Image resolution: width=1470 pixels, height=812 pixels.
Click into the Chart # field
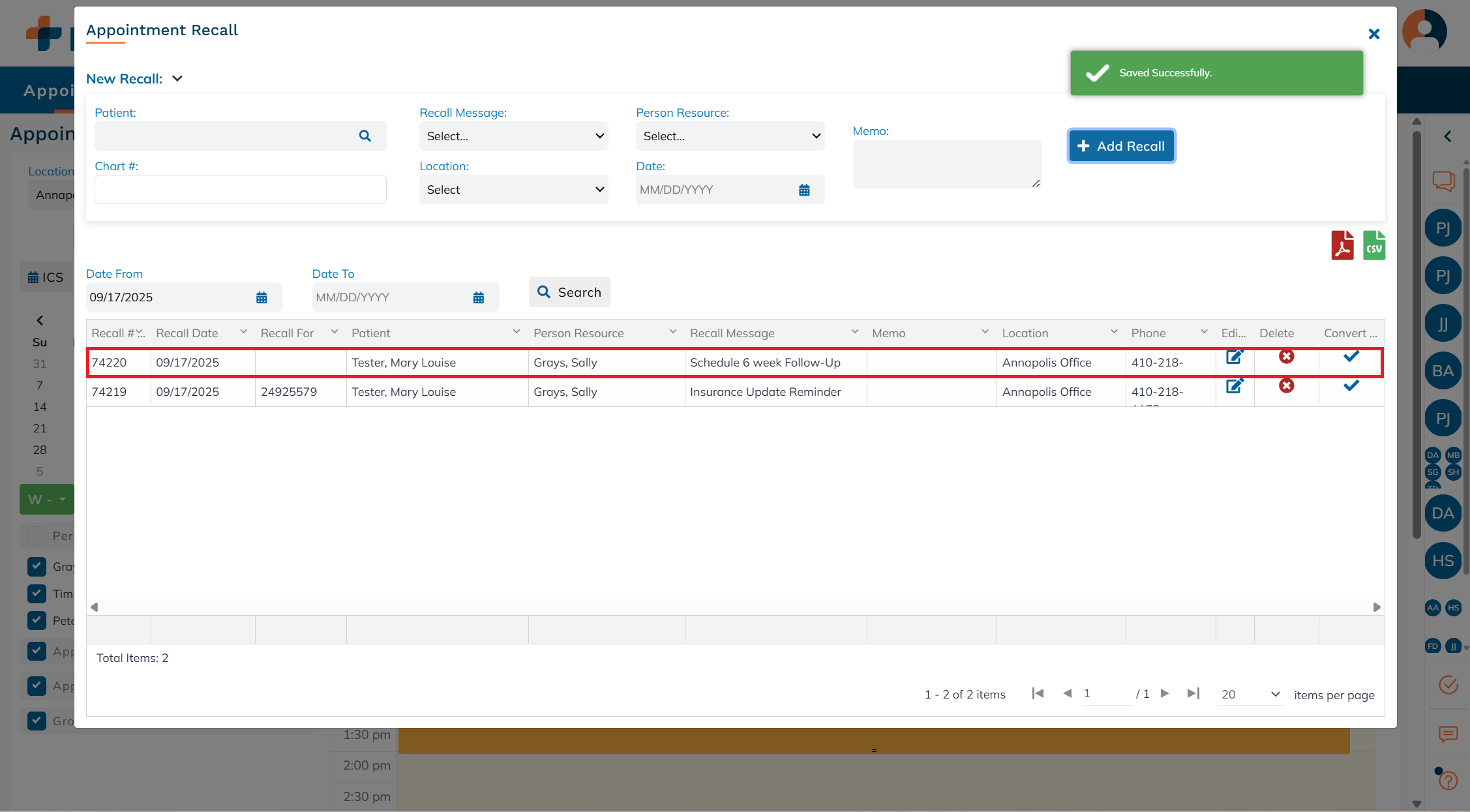pos(240,190)
